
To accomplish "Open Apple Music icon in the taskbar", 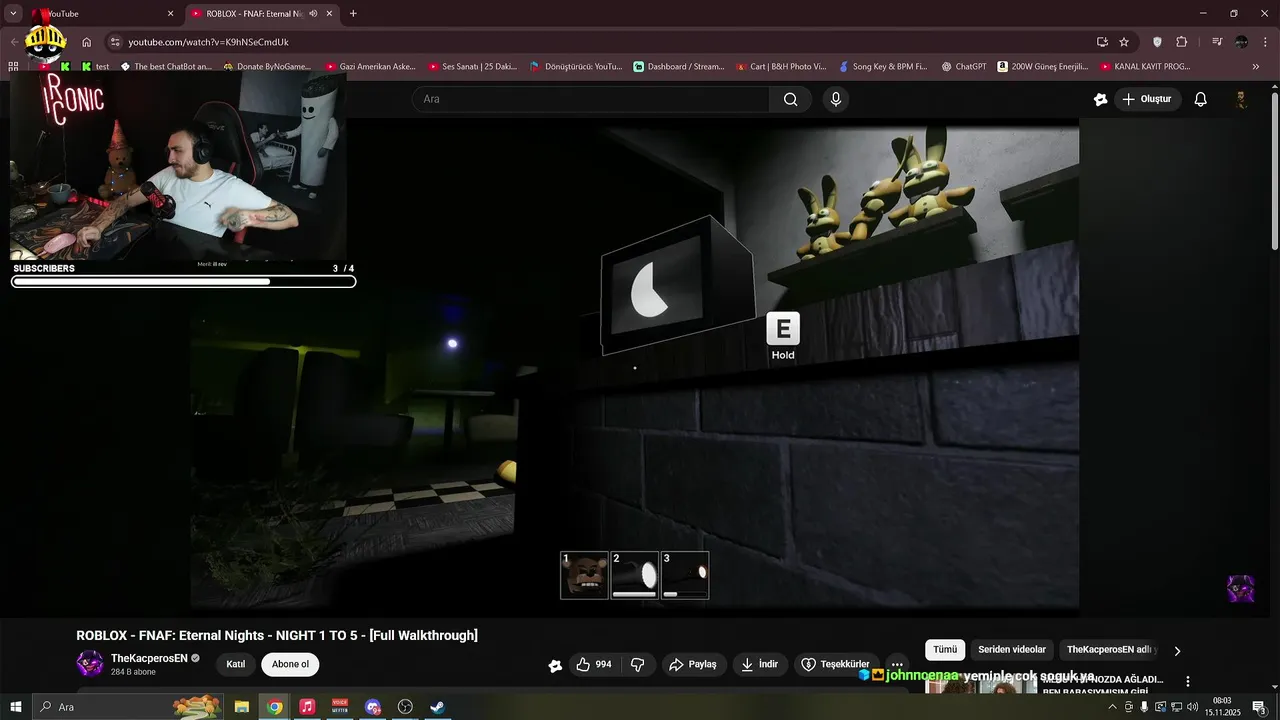I will 307,707.
